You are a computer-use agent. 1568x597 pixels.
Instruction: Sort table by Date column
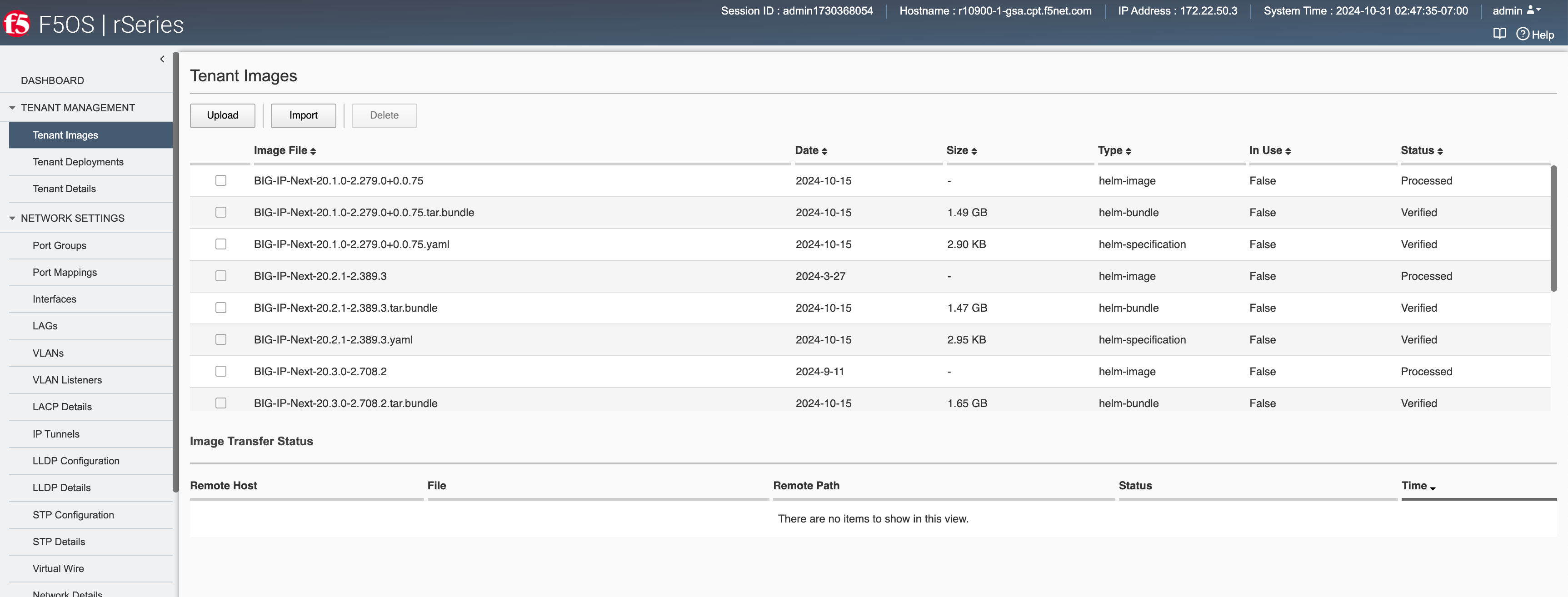tap(811, 150)
